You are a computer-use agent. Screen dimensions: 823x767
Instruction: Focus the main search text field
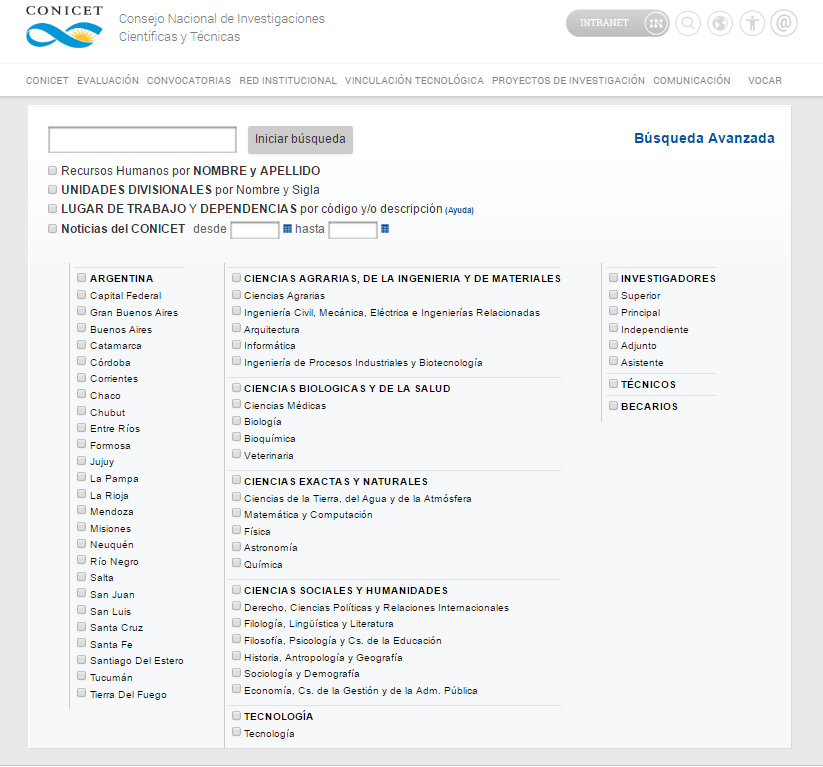click(x=142, y=139)
